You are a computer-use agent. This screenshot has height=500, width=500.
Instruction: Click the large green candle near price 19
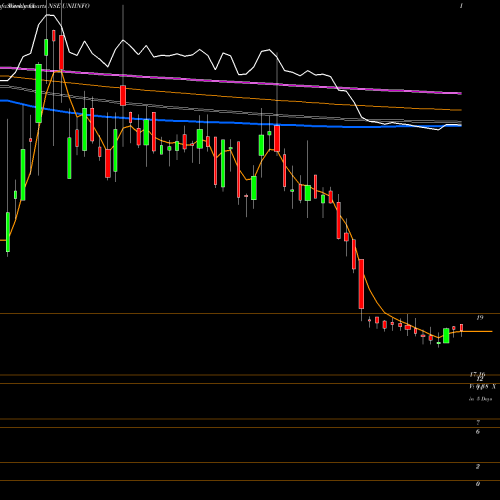(446, 336)
